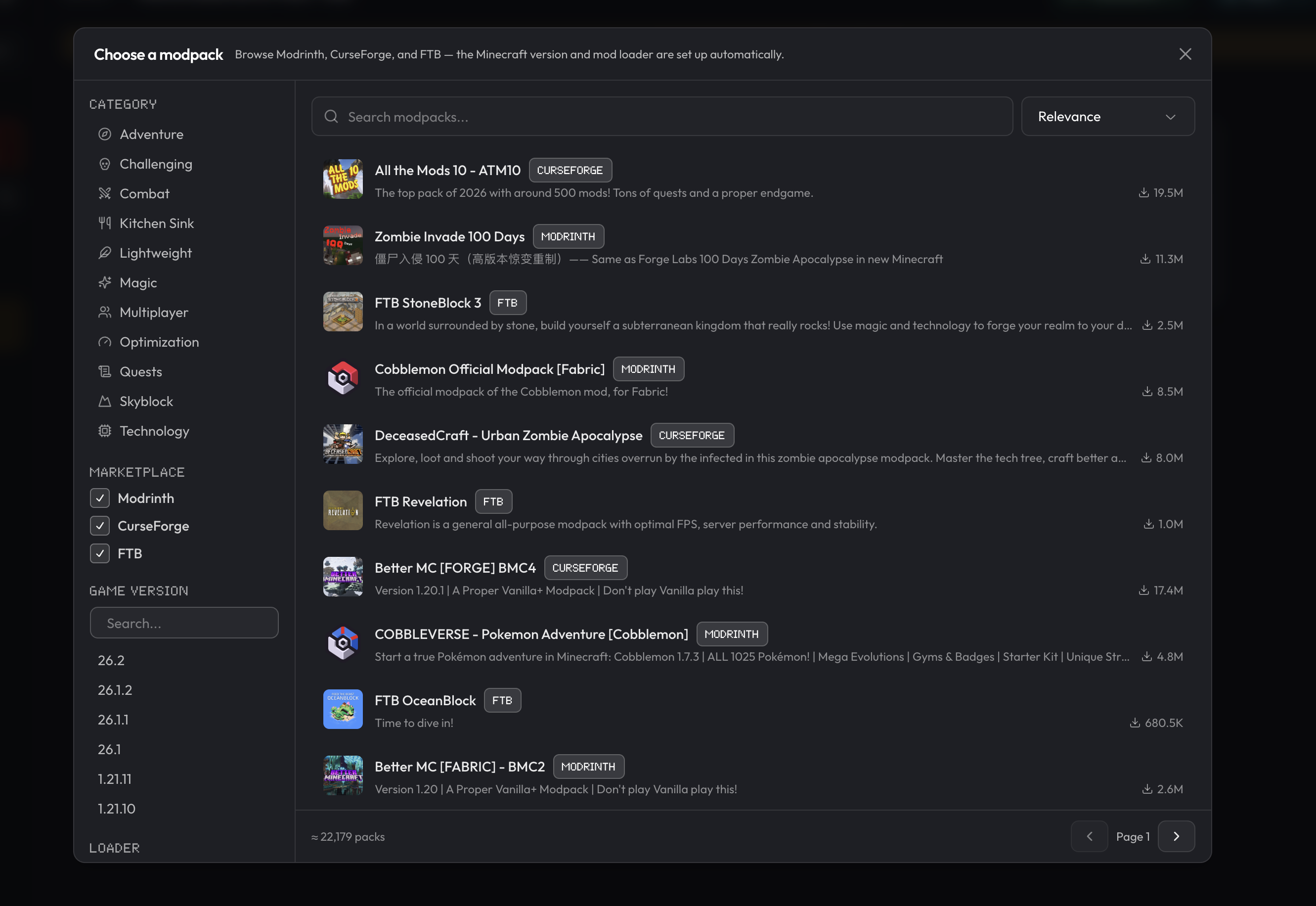The width and height of the screenshot is (1316, 906).
Task: Click the magnifier icon in modpack search
Action: (331, 116)
